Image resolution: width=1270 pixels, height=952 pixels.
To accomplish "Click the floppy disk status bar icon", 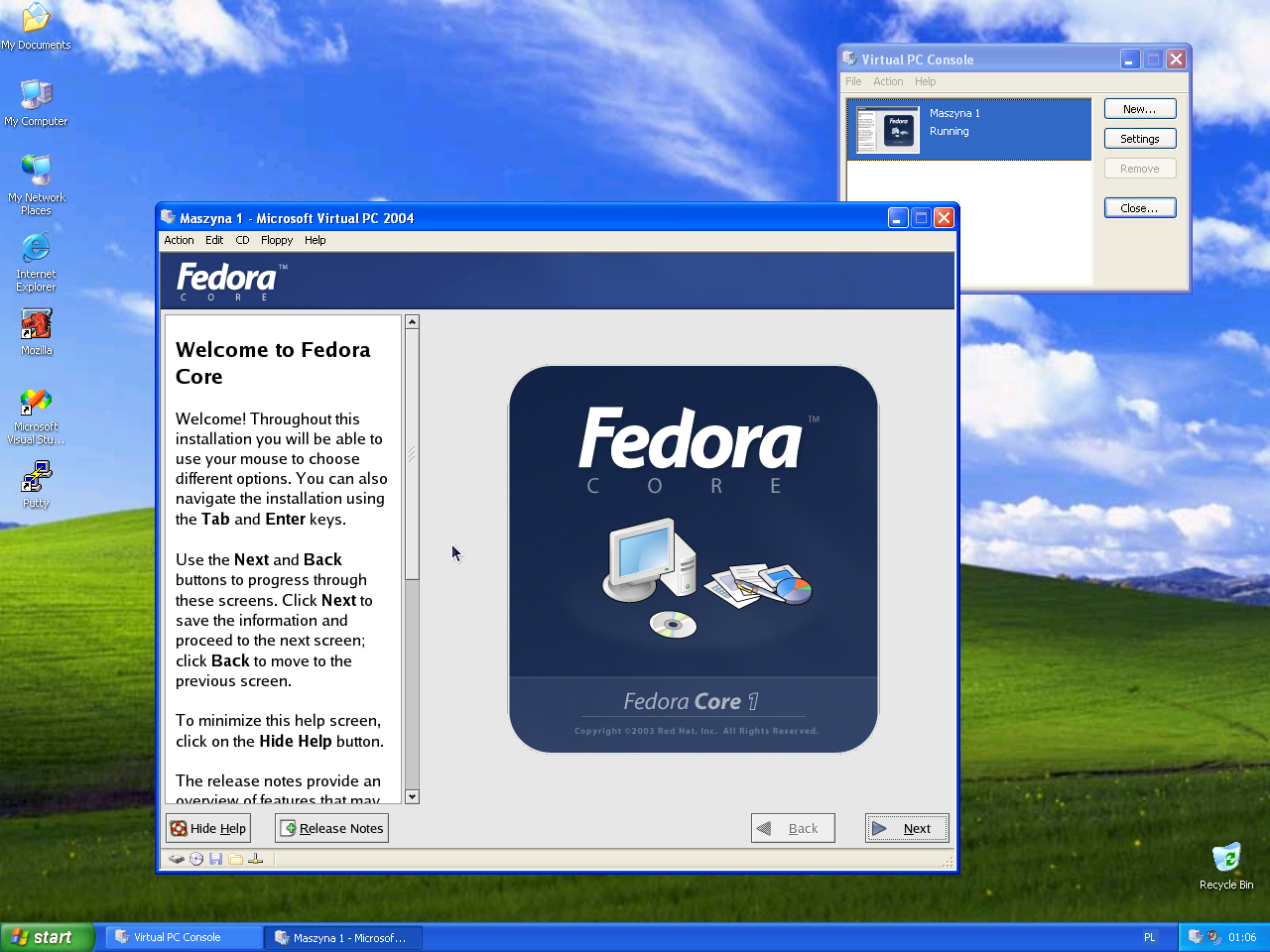I will pyautogui.click(x=215, y=859).
